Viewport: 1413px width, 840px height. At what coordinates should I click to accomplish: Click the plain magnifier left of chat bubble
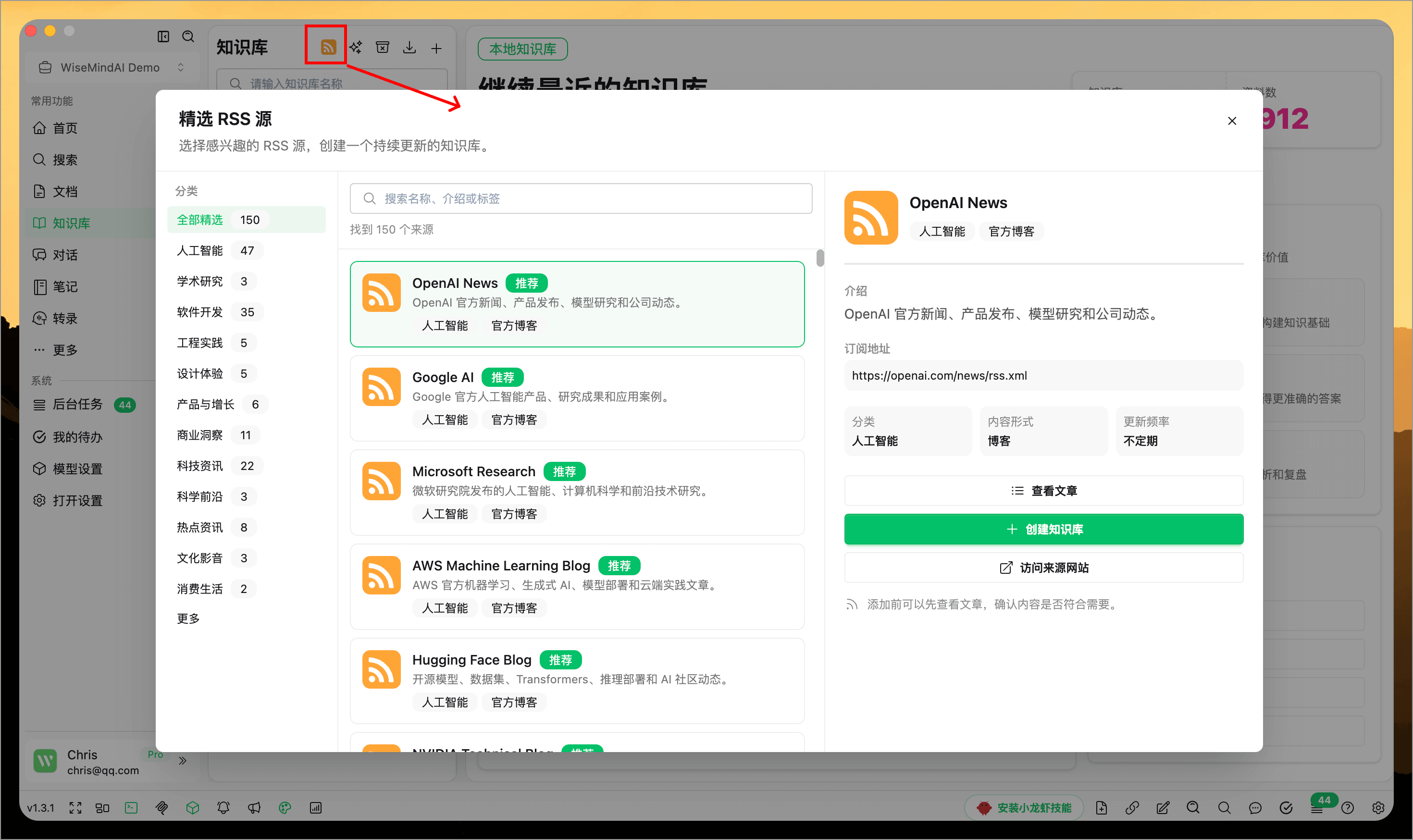(1224, 808)
